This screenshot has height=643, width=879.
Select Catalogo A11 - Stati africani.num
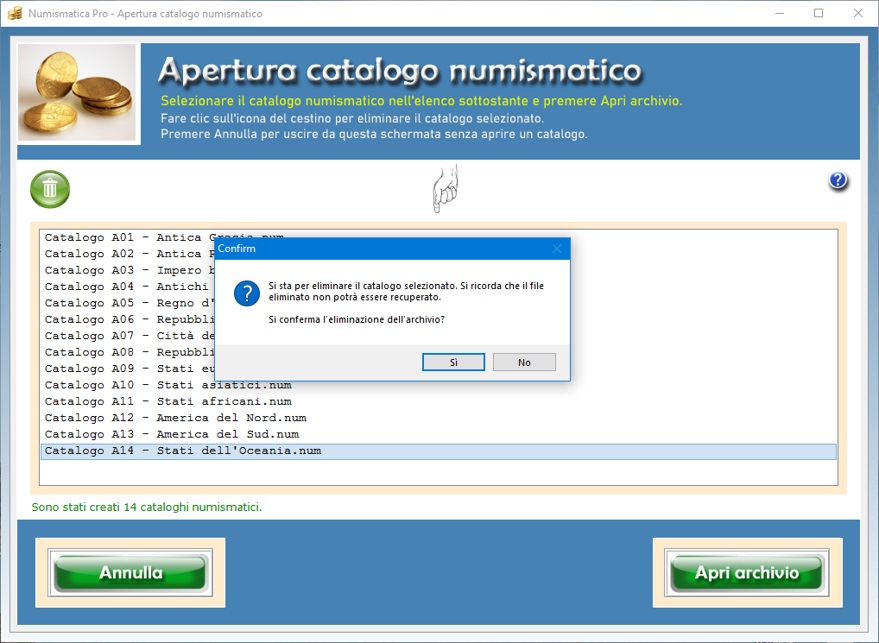(168, 401)
